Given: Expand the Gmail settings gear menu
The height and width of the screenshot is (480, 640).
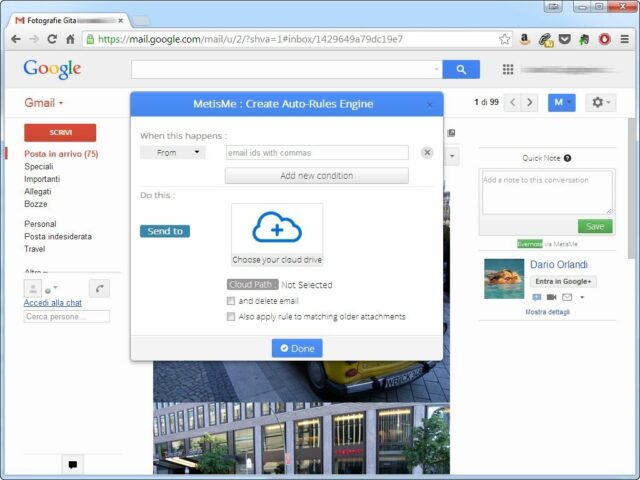Looking at the screenshot, I should (600, 103).
